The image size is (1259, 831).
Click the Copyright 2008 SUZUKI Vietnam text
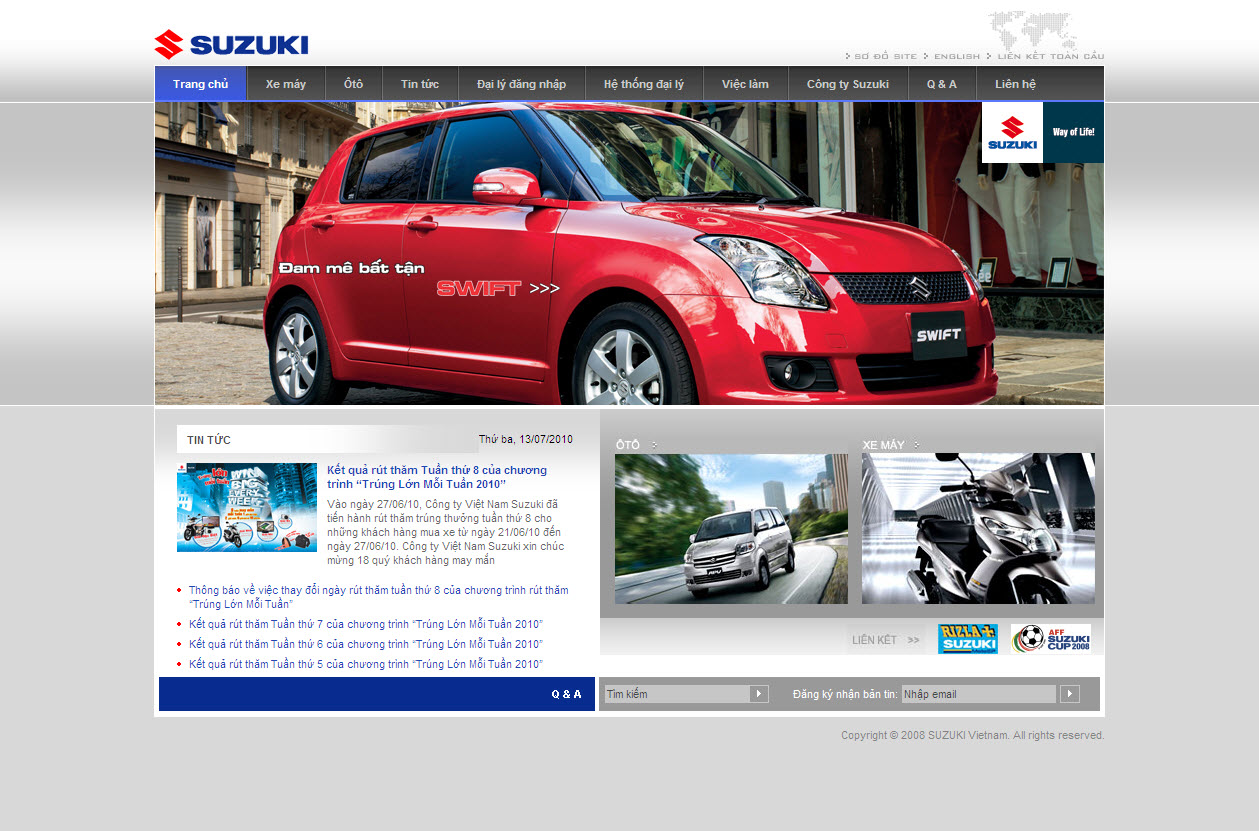973,735
